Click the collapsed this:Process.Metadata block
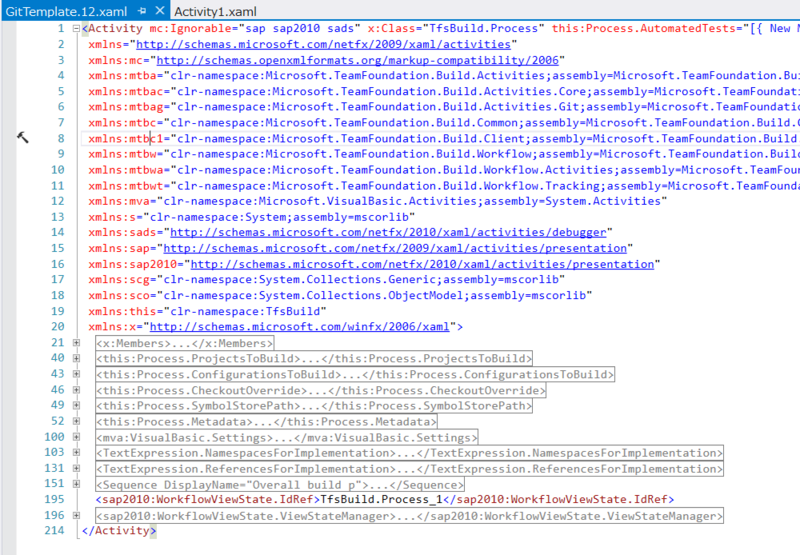 (266, 422)
